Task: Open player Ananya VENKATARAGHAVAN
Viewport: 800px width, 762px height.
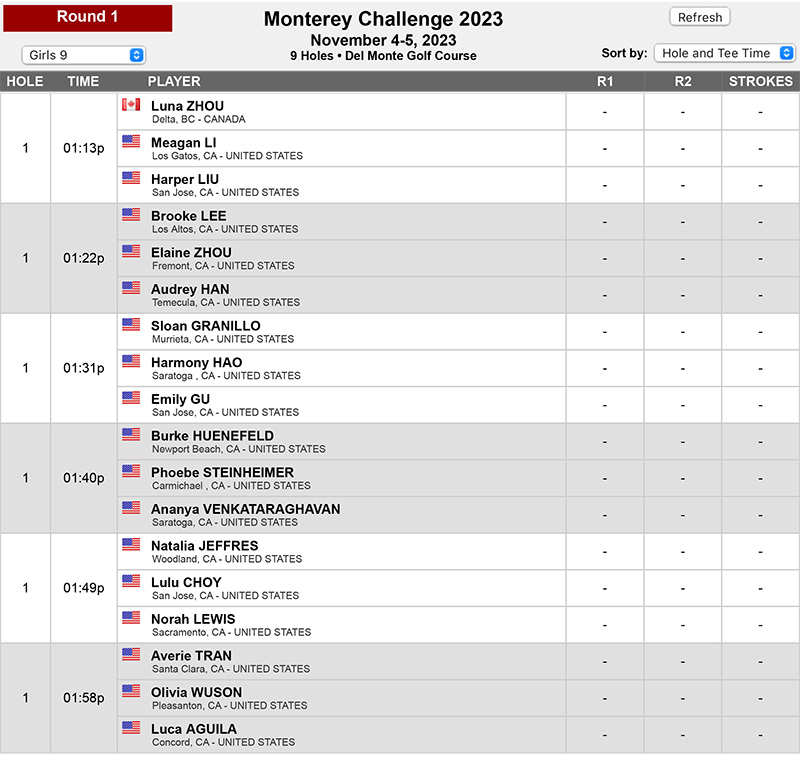Action: (245, 509)
